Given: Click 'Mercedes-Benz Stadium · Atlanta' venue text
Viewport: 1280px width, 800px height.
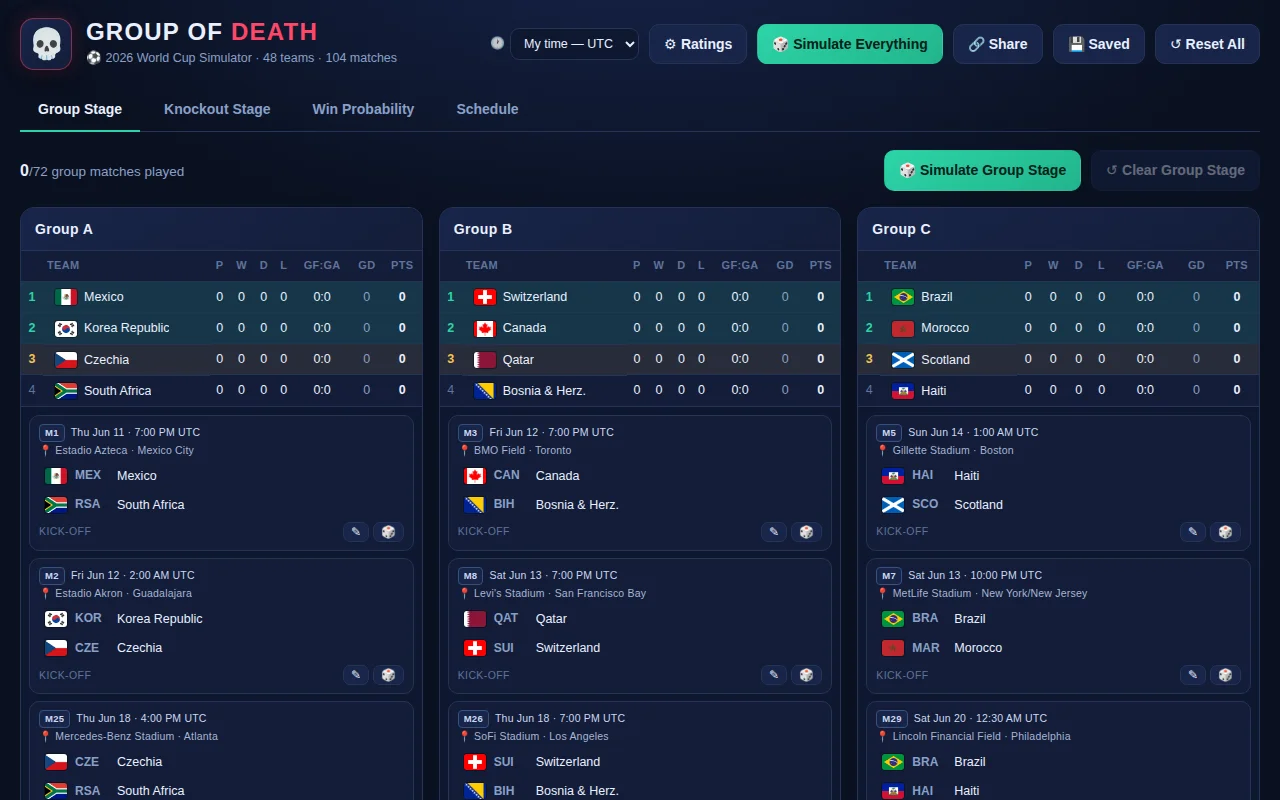Looking at the screenshot, I should point(136,736).
